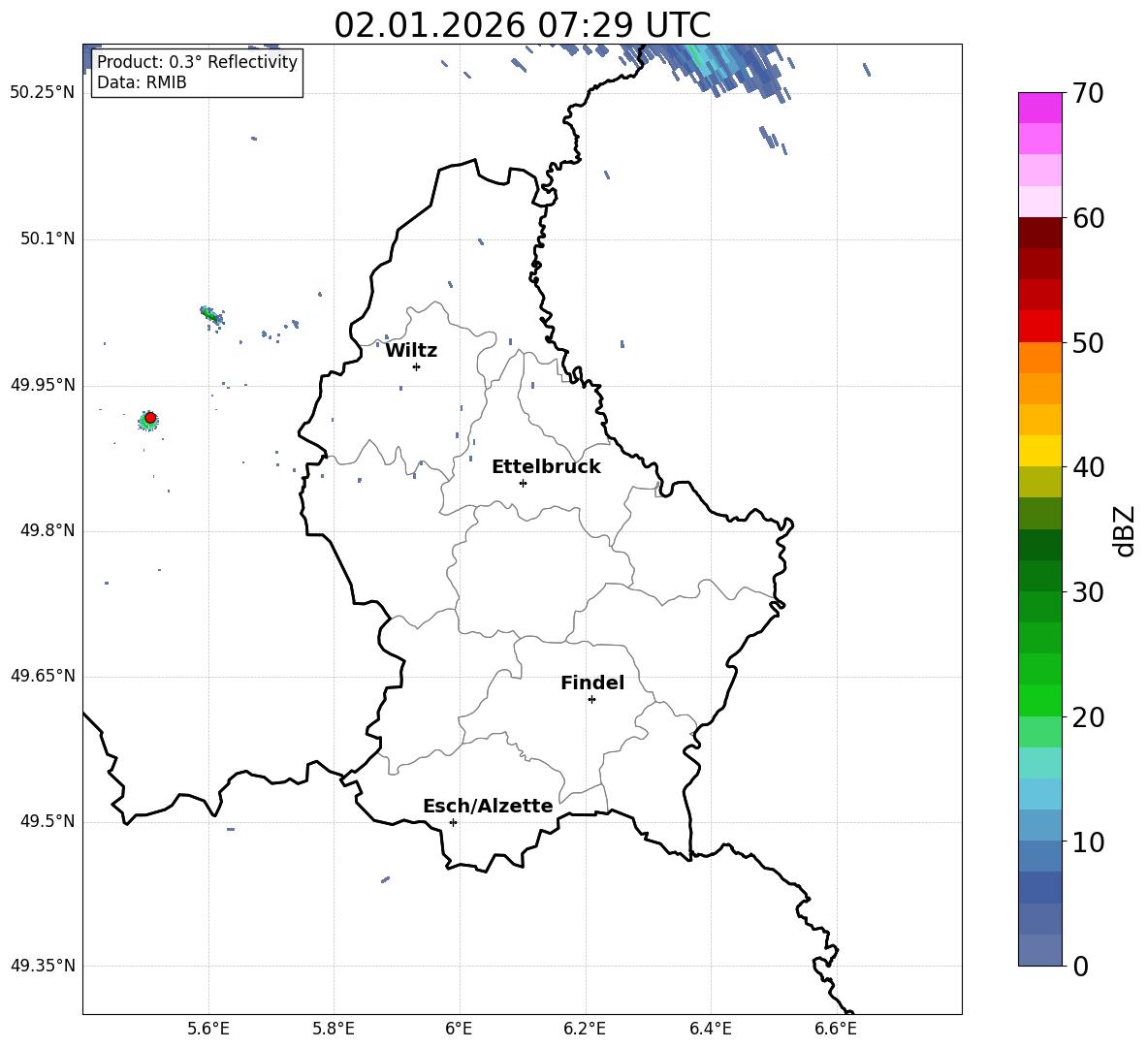Click the 49.35°N latitude label
This screenshot has height=1048, width=1148.
pos(43,966)
